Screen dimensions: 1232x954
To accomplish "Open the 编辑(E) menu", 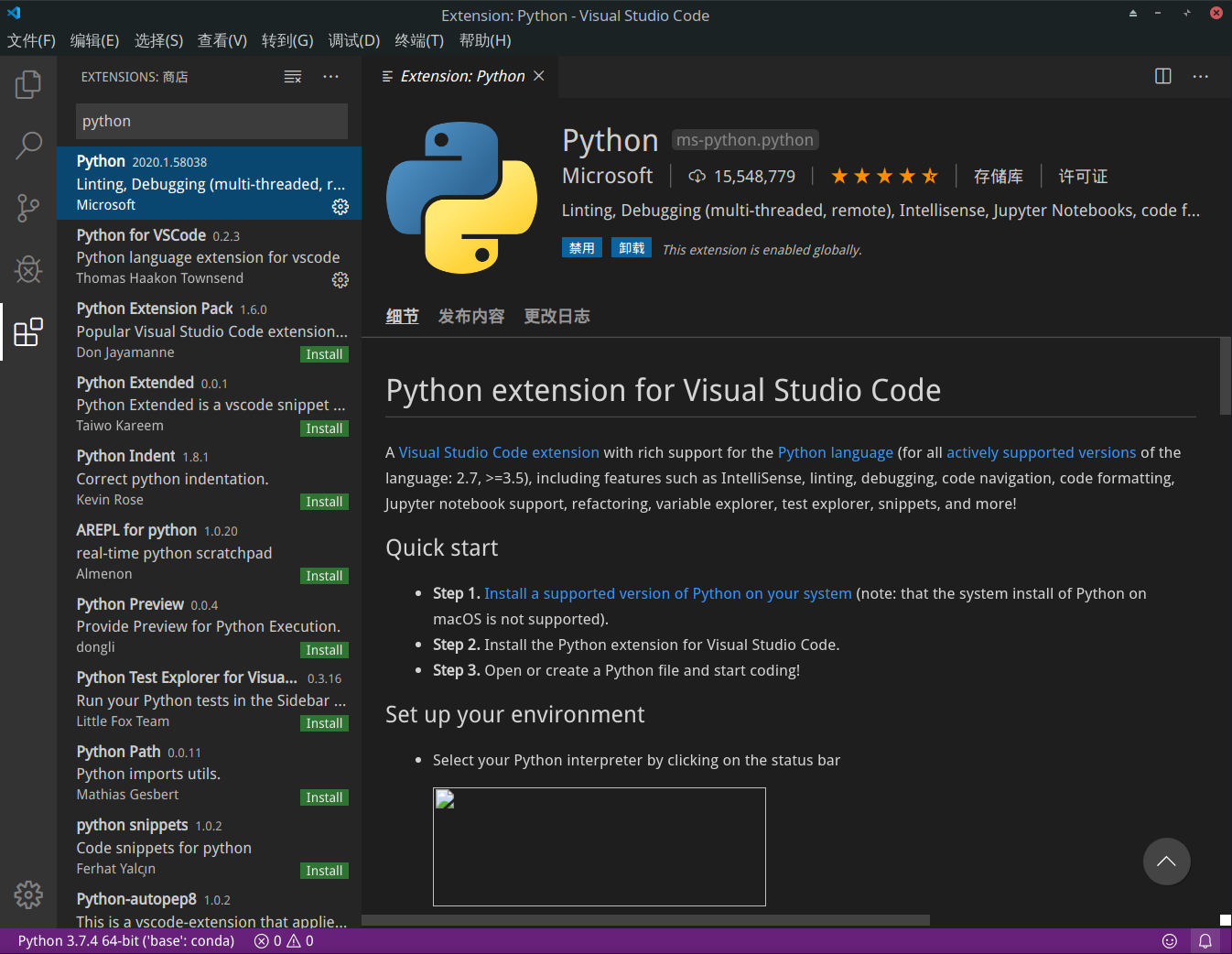I will [x=95, y=40].
